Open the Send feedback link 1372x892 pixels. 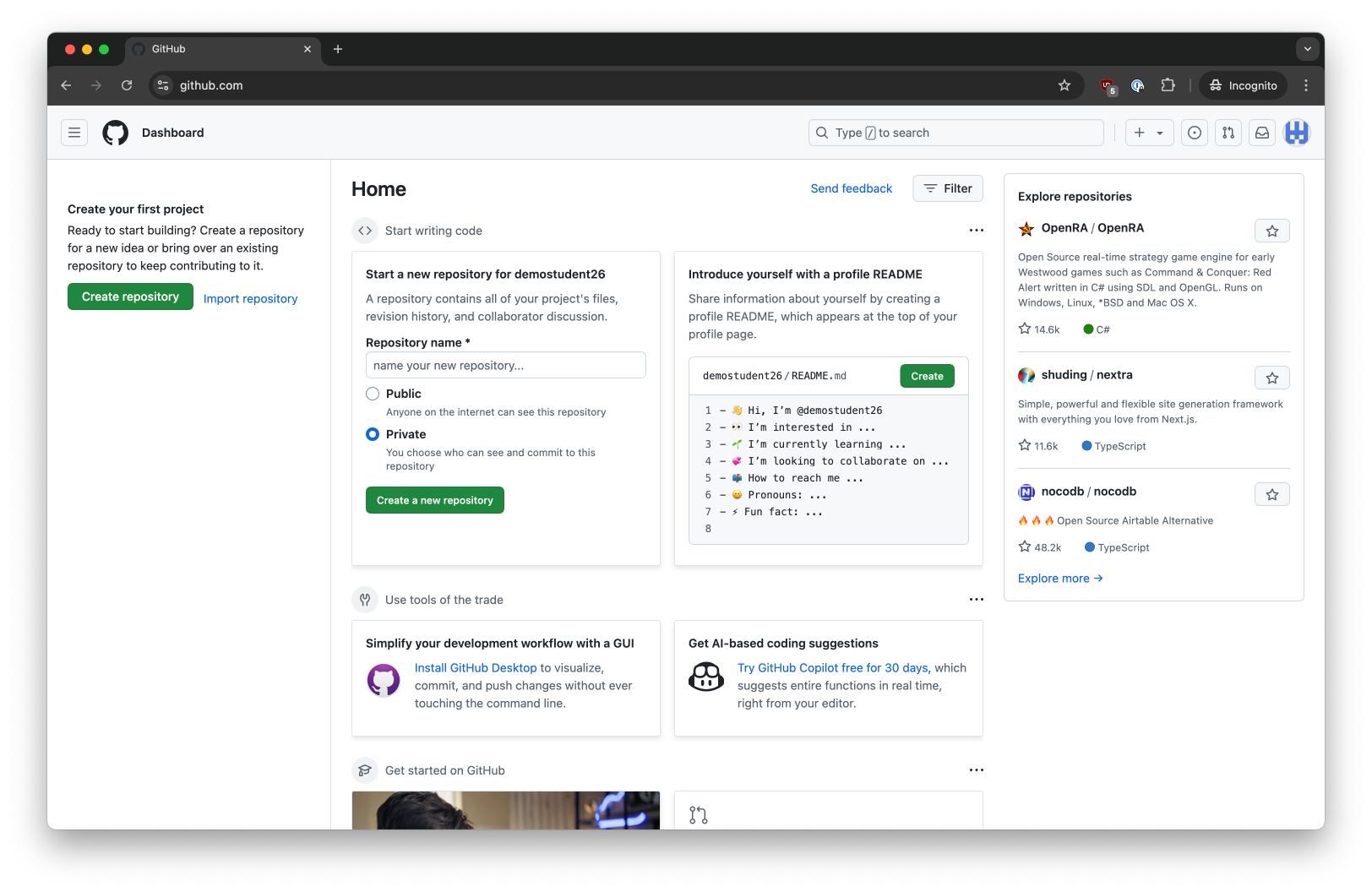pyautogui.click(x=852, y=188)
